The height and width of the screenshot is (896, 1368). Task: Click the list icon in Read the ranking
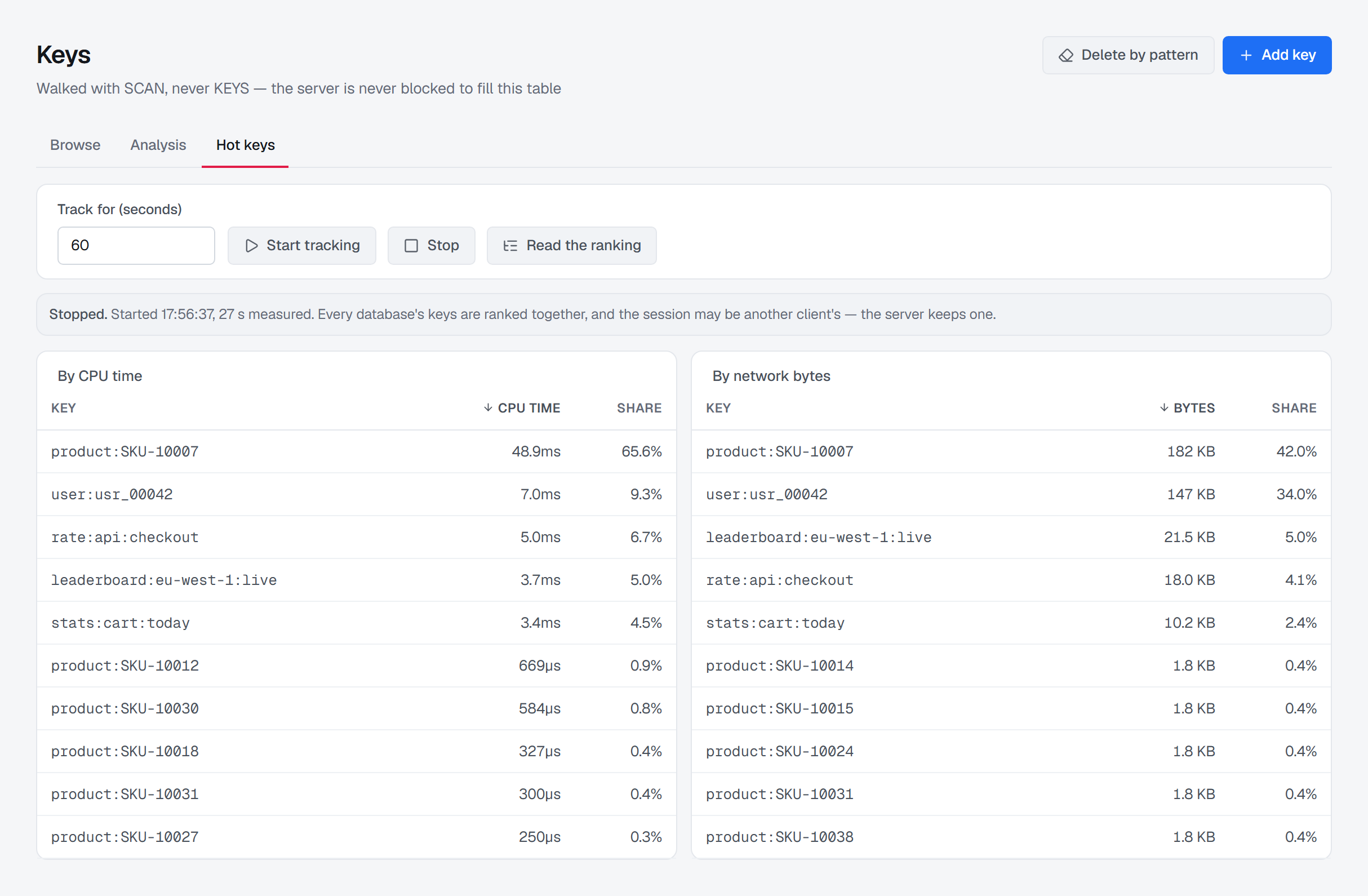tap(510, 245)
